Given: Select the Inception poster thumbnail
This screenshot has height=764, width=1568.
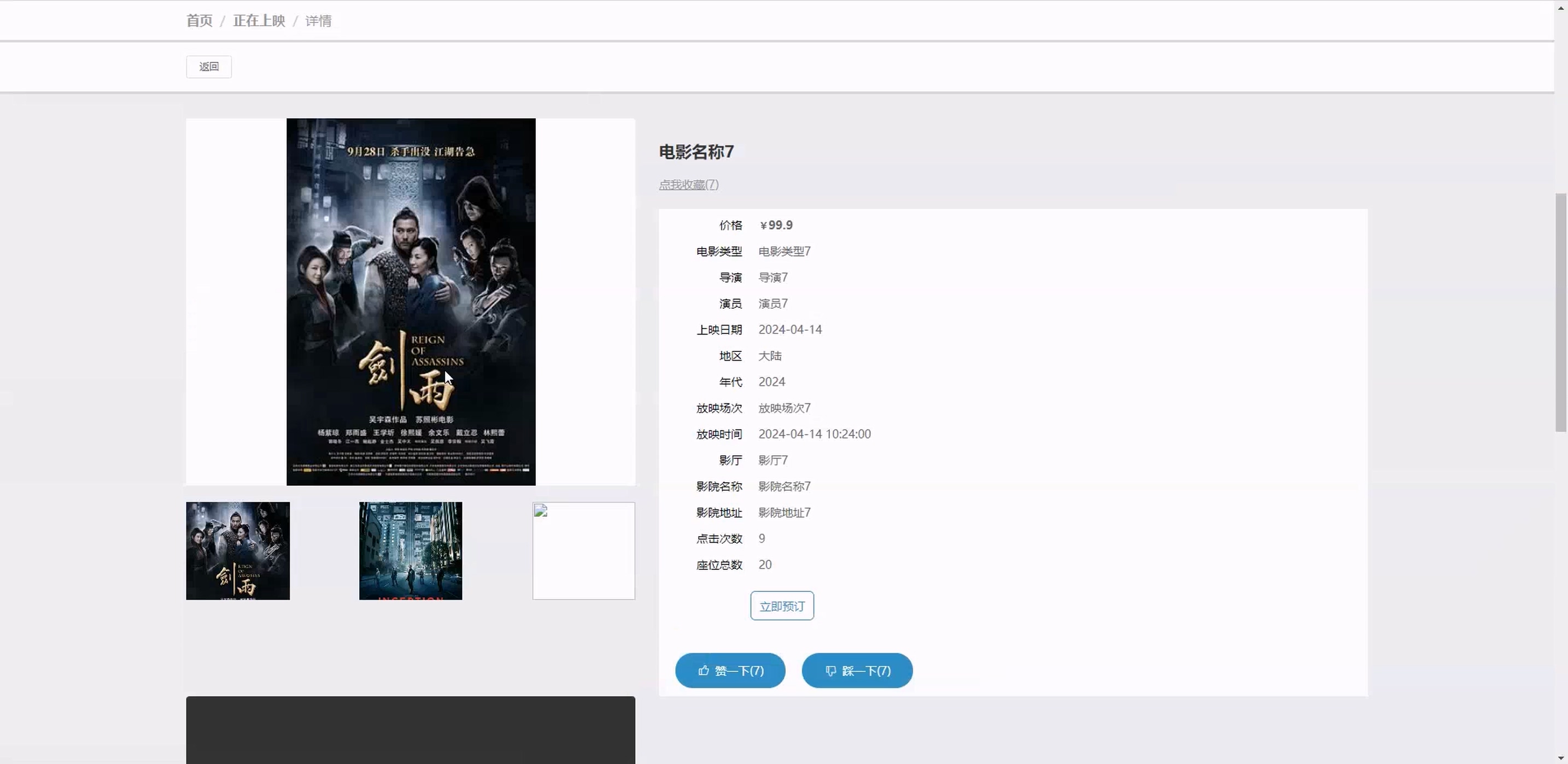Looking at the screenshot, I should [x=411, y=550].
